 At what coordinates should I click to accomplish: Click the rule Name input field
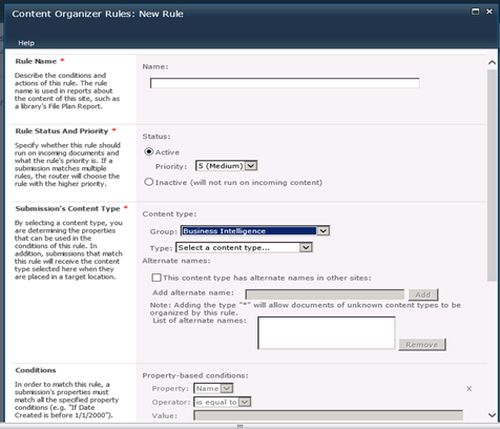tap(285, 83)
